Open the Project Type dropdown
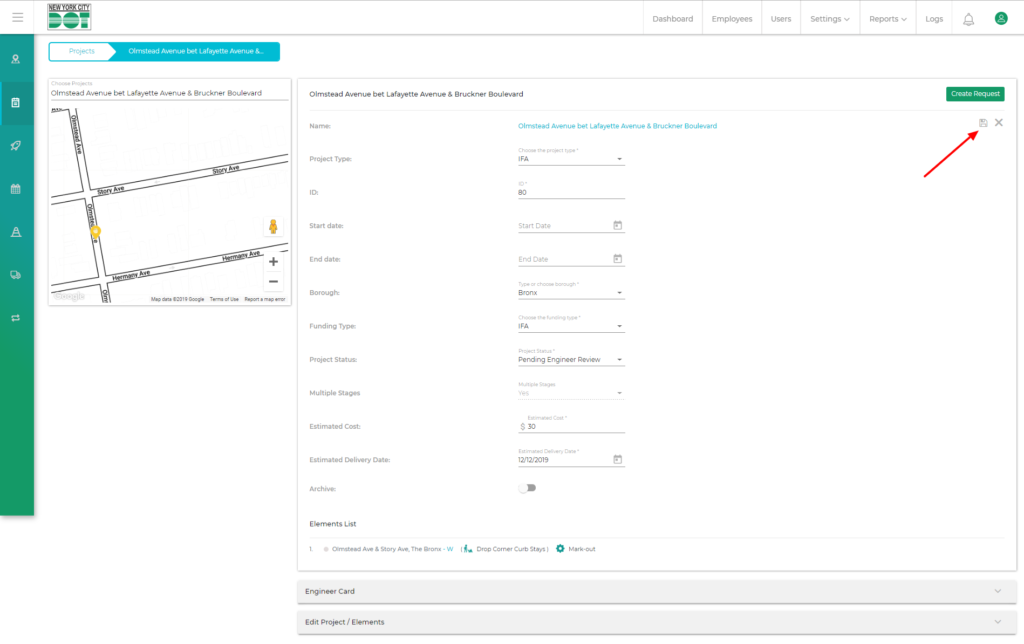This screenshot has width=1024, height=644. (x=570, y=159)
